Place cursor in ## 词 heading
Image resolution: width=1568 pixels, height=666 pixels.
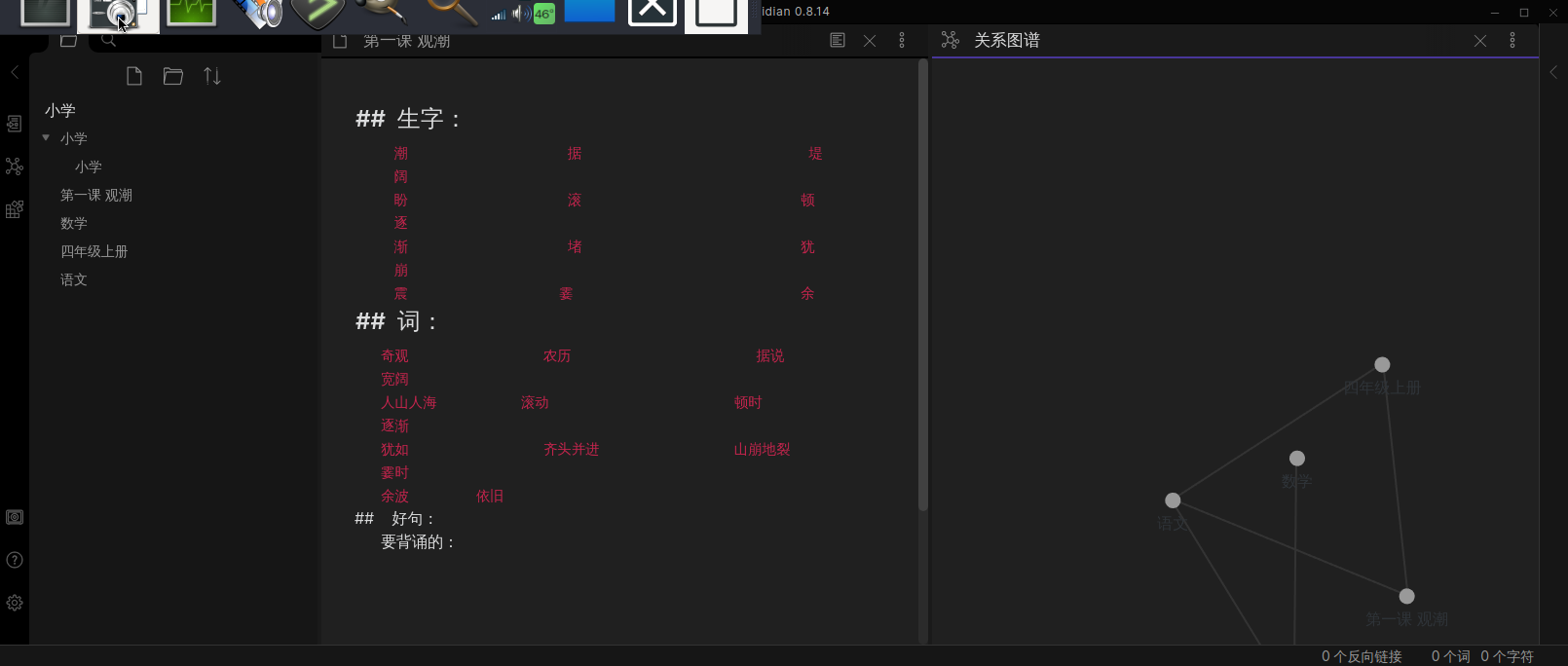[396, 321]
